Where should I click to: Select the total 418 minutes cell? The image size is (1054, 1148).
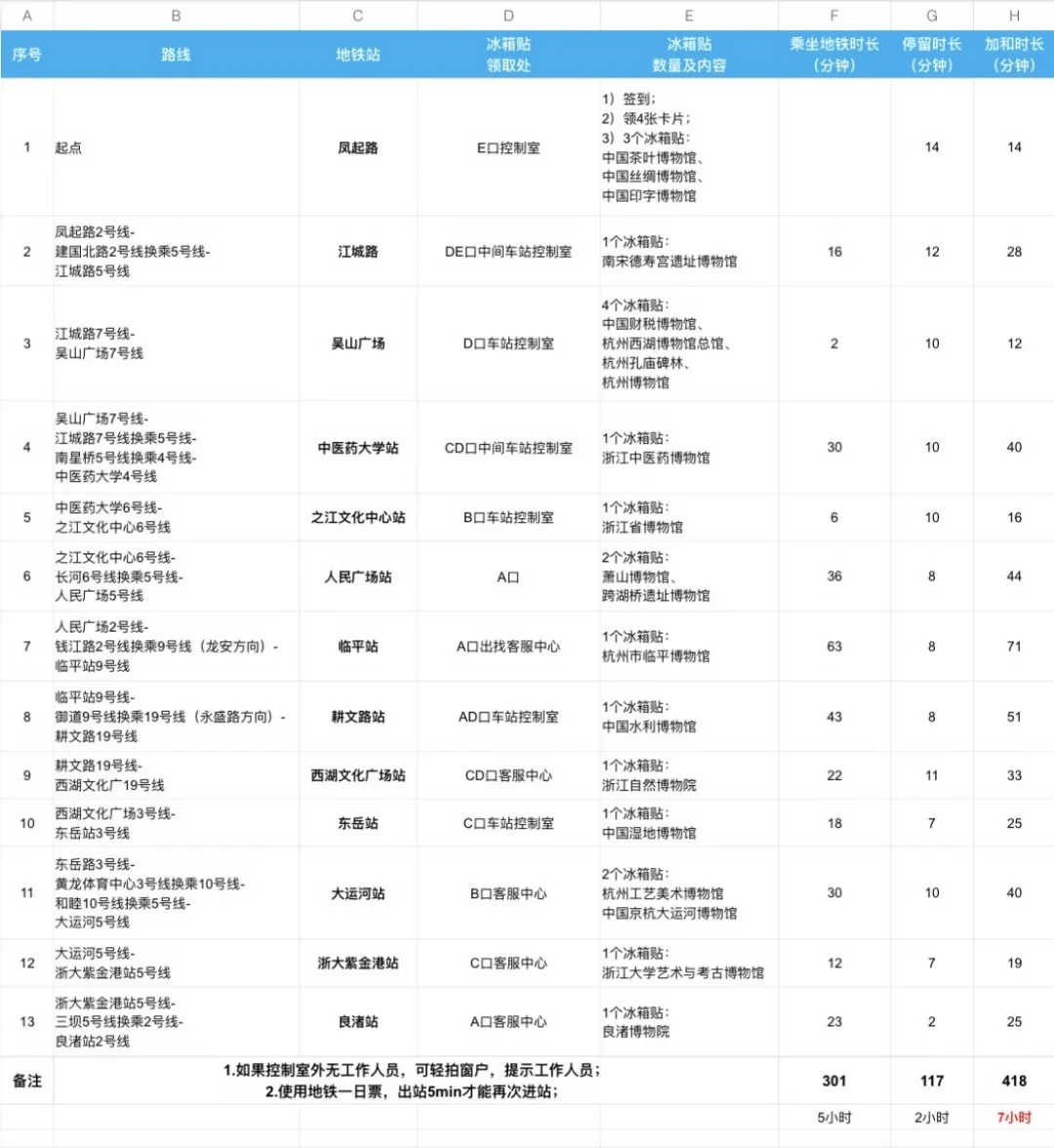click(x=1014, y=1081)
